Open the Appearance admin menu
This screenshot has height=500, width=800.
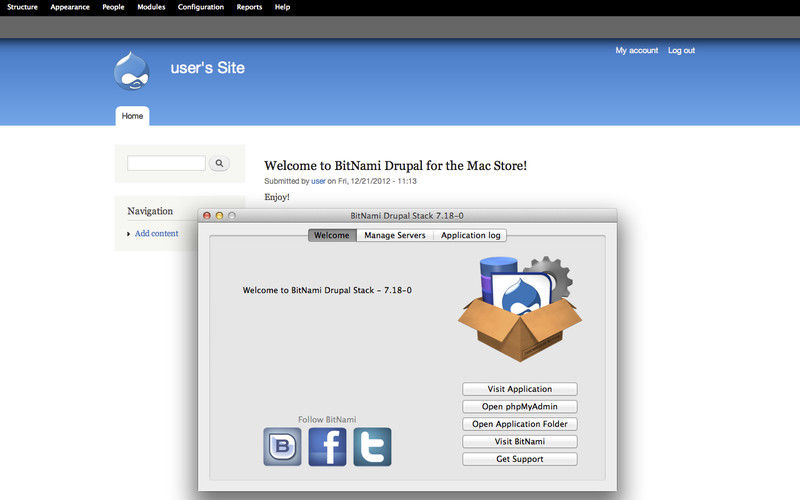click(70, 7)
